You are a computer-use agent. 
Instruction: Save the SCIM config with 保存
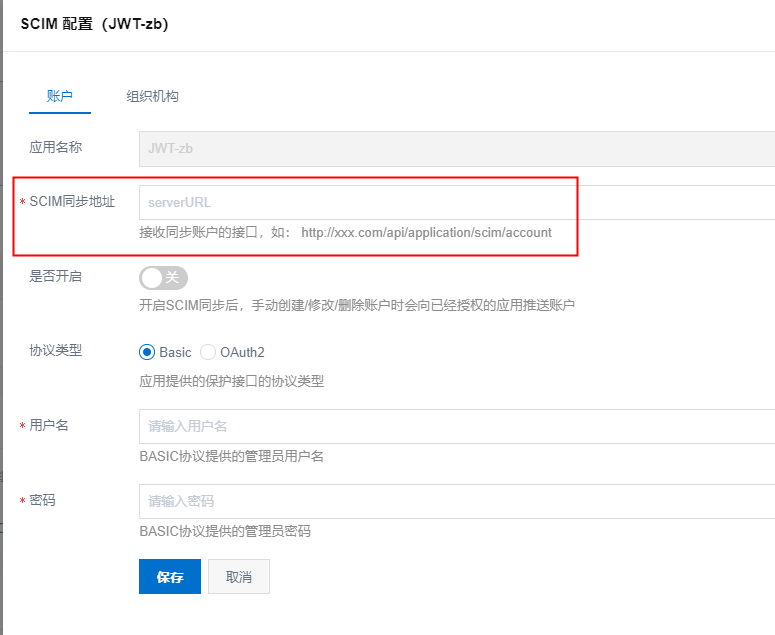point(170,577)
